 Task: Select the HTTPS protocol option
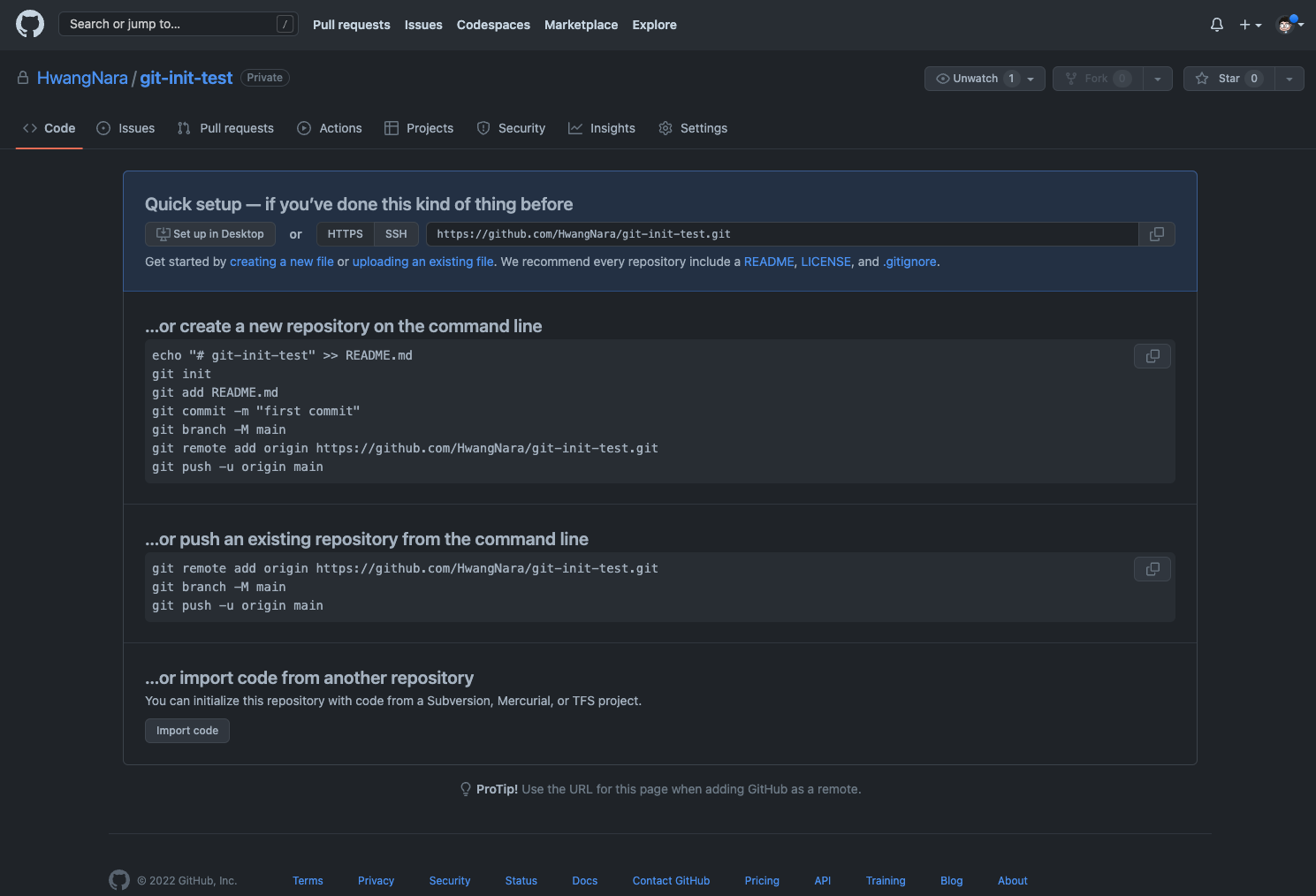pyautogui.click(x=346, y=234)
